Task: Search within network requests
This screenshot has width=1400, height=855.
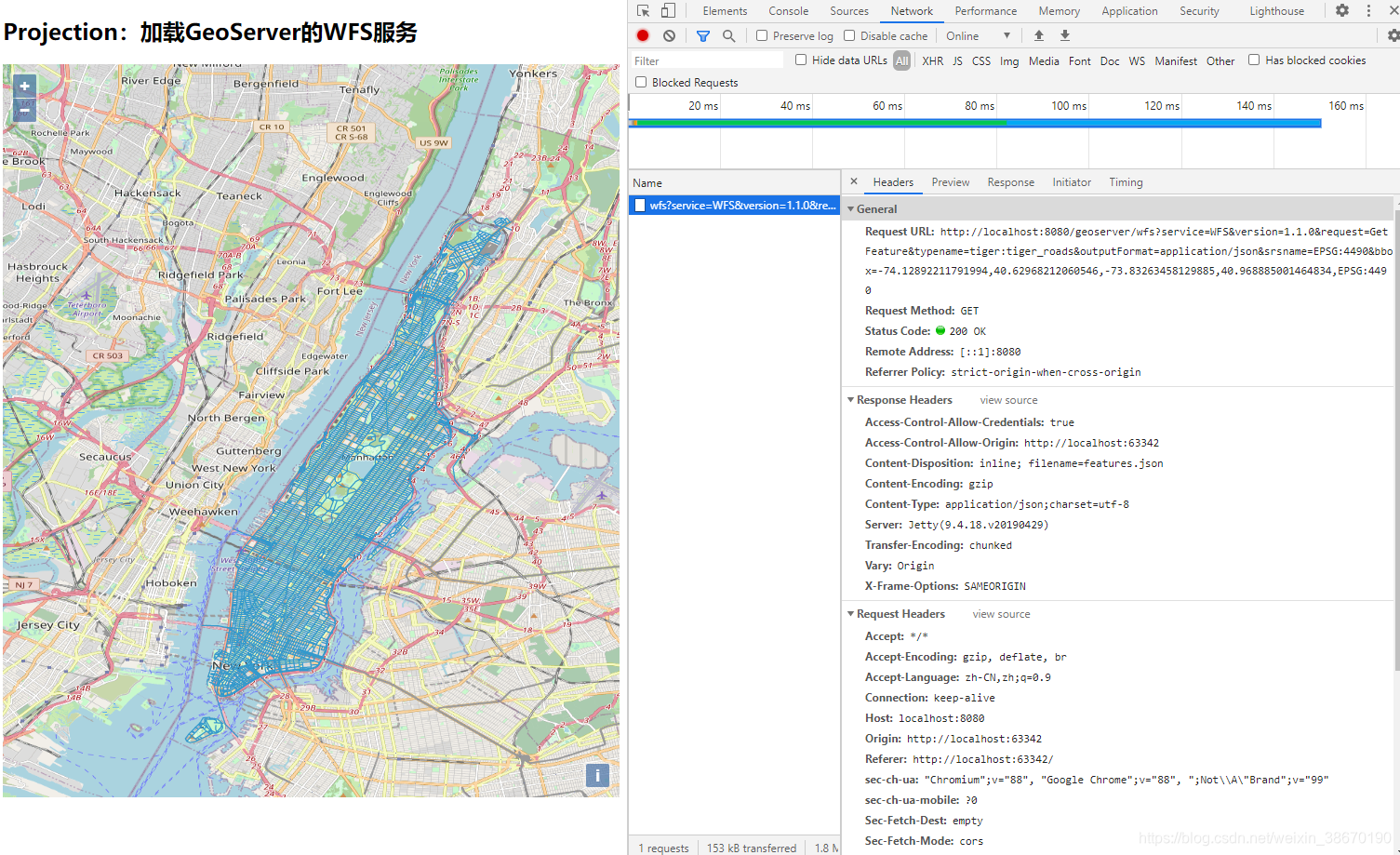Action: tap(728, 34)
